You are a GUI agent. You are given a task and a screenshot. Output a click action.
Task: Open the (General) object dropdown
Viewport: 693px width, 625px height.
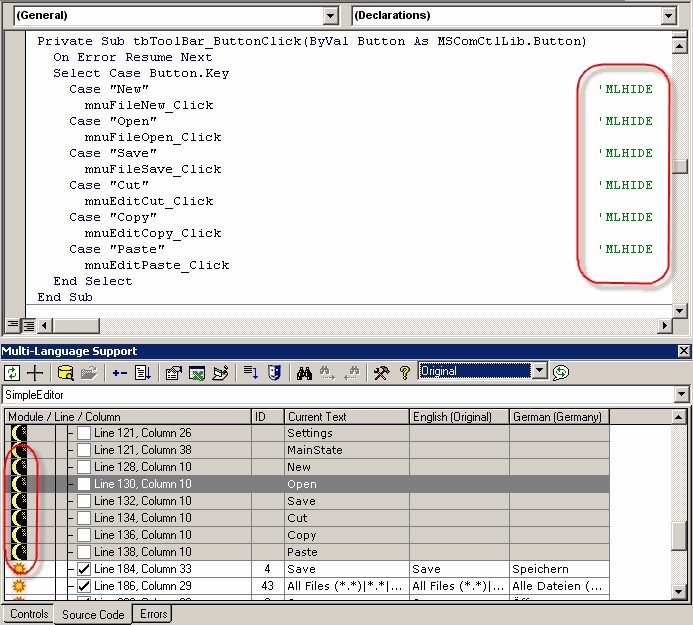click(x=331, y=16)
